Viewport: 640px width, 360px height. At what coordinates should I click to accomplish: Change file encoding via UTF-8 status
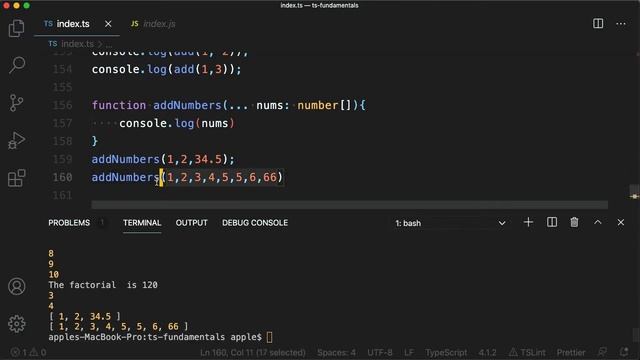click(x=380, y=352)
